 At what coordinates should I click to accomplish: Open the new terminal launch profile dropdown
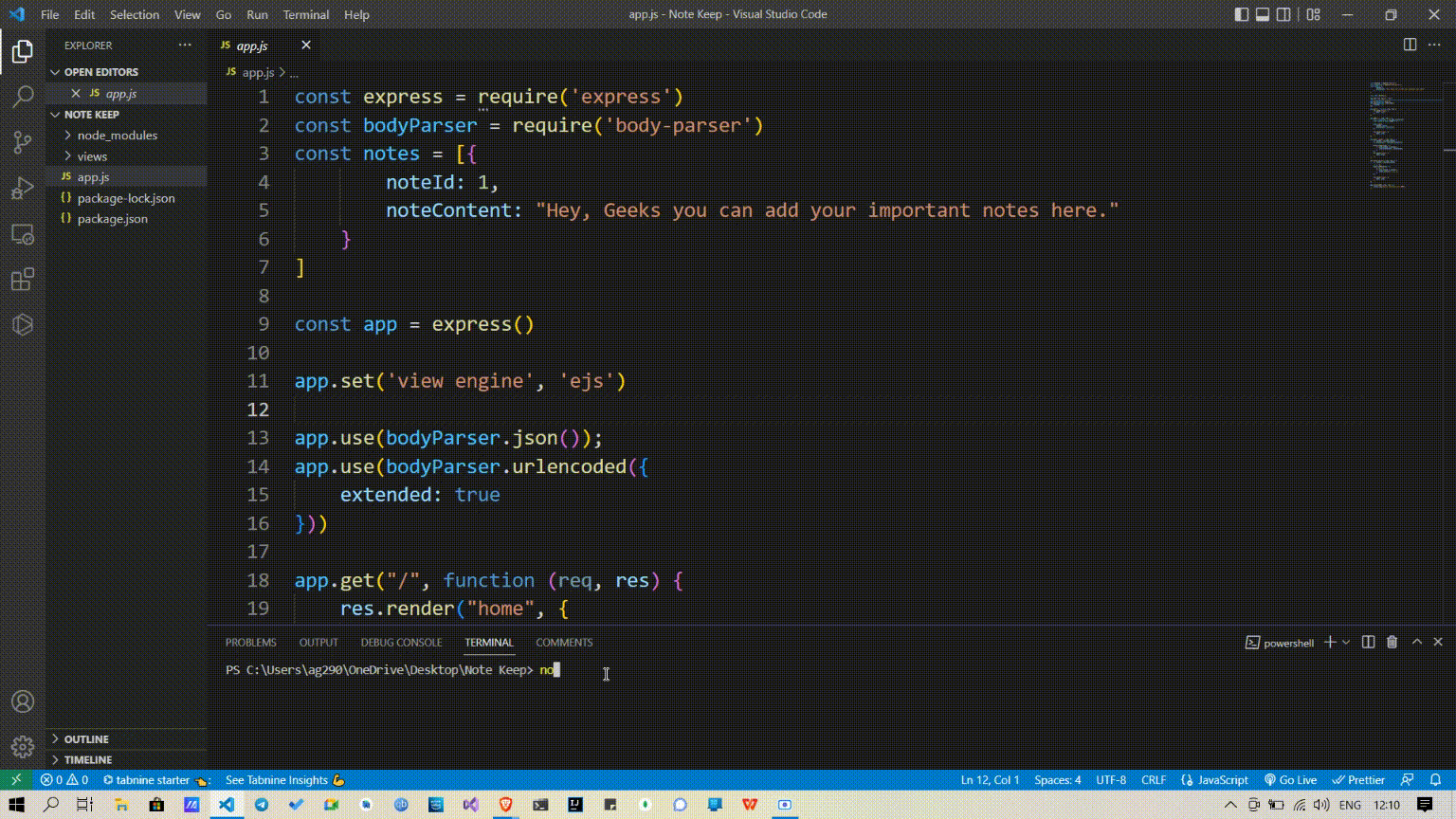pyautogui.click(x=1346, y=643)
